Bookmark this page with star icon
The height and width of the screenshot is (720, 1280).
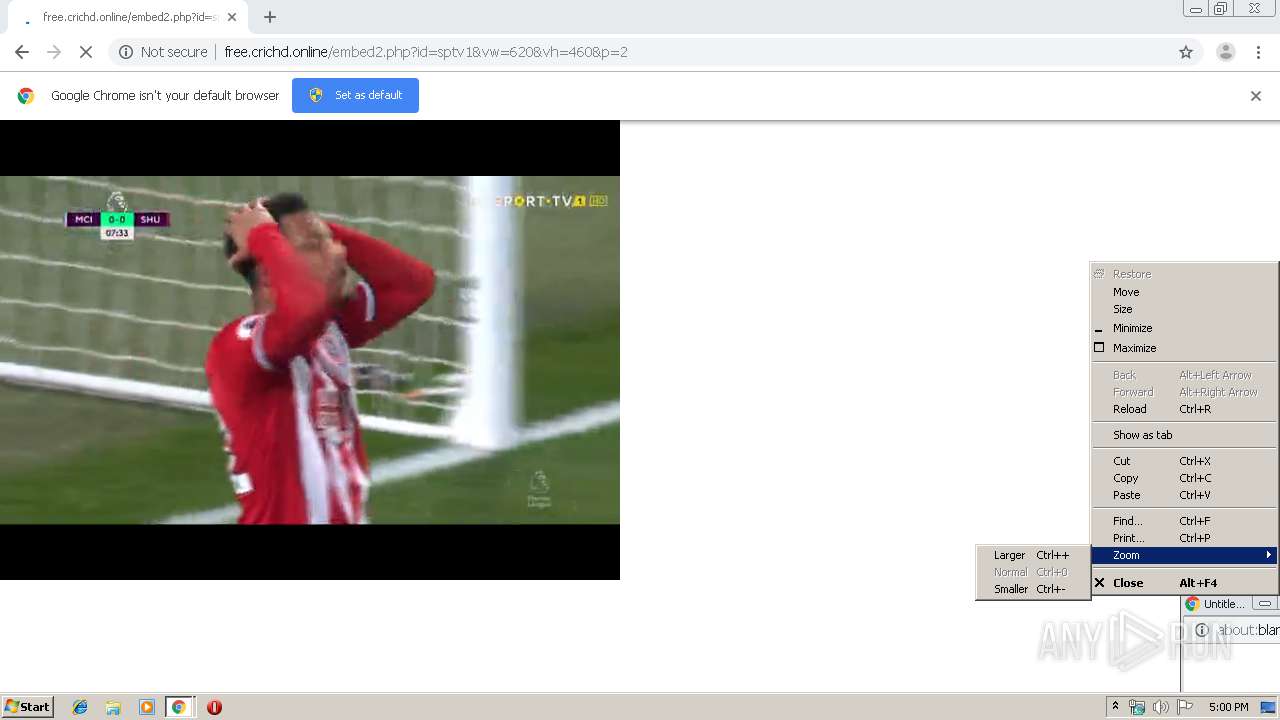(x=1186, y=52)
